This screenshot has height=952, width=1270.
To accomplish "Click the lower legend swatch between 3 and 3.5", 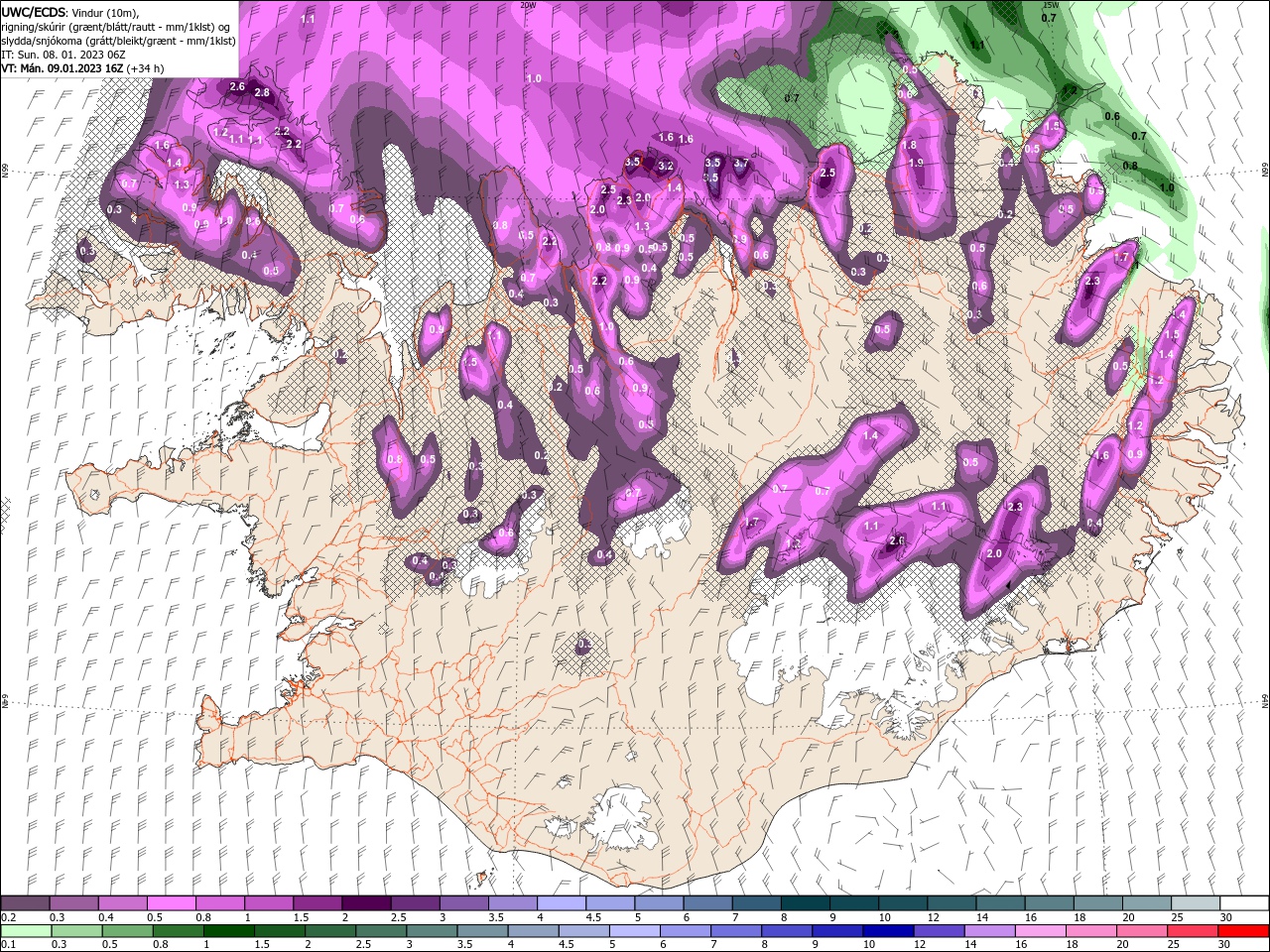I will [431, 931].
